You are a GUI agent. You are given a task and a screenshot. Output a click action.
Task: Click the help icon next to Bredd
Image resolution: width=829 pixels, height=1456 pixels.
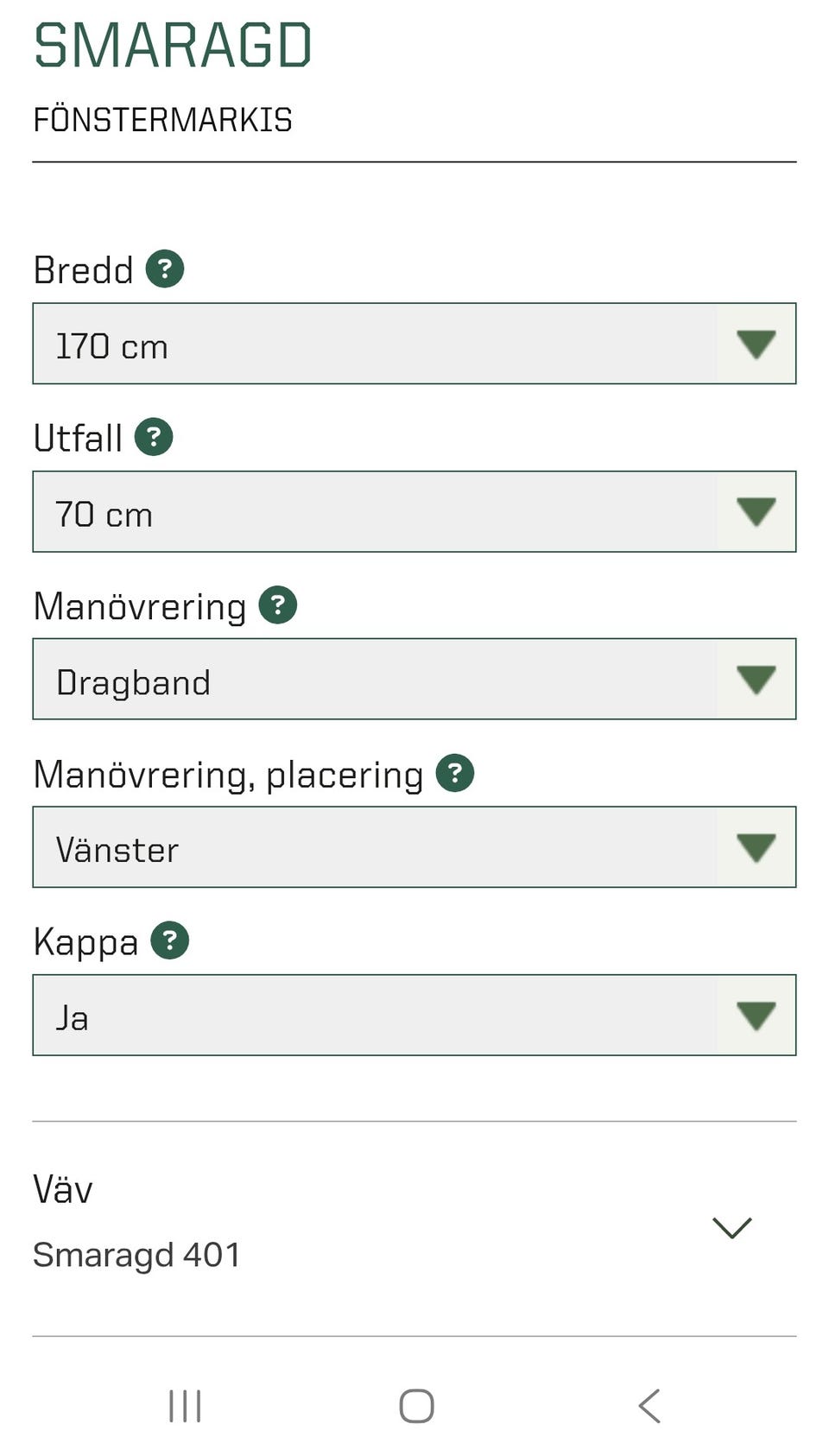click(165, 269)
